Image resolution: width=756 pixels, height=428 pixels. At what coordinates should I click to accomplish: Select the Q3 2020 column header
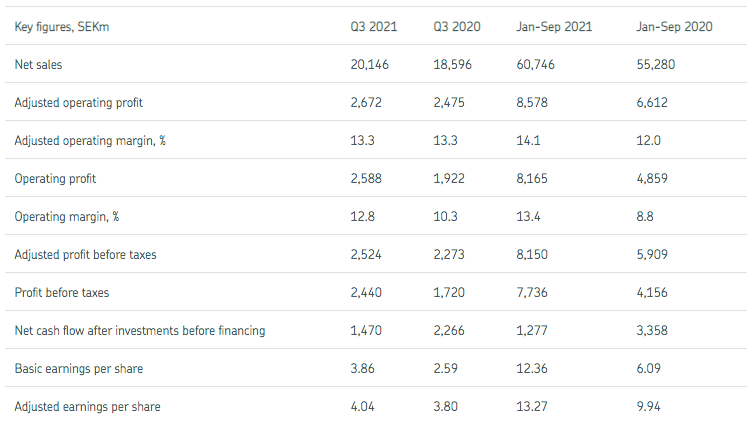click(x=457, y=26)
